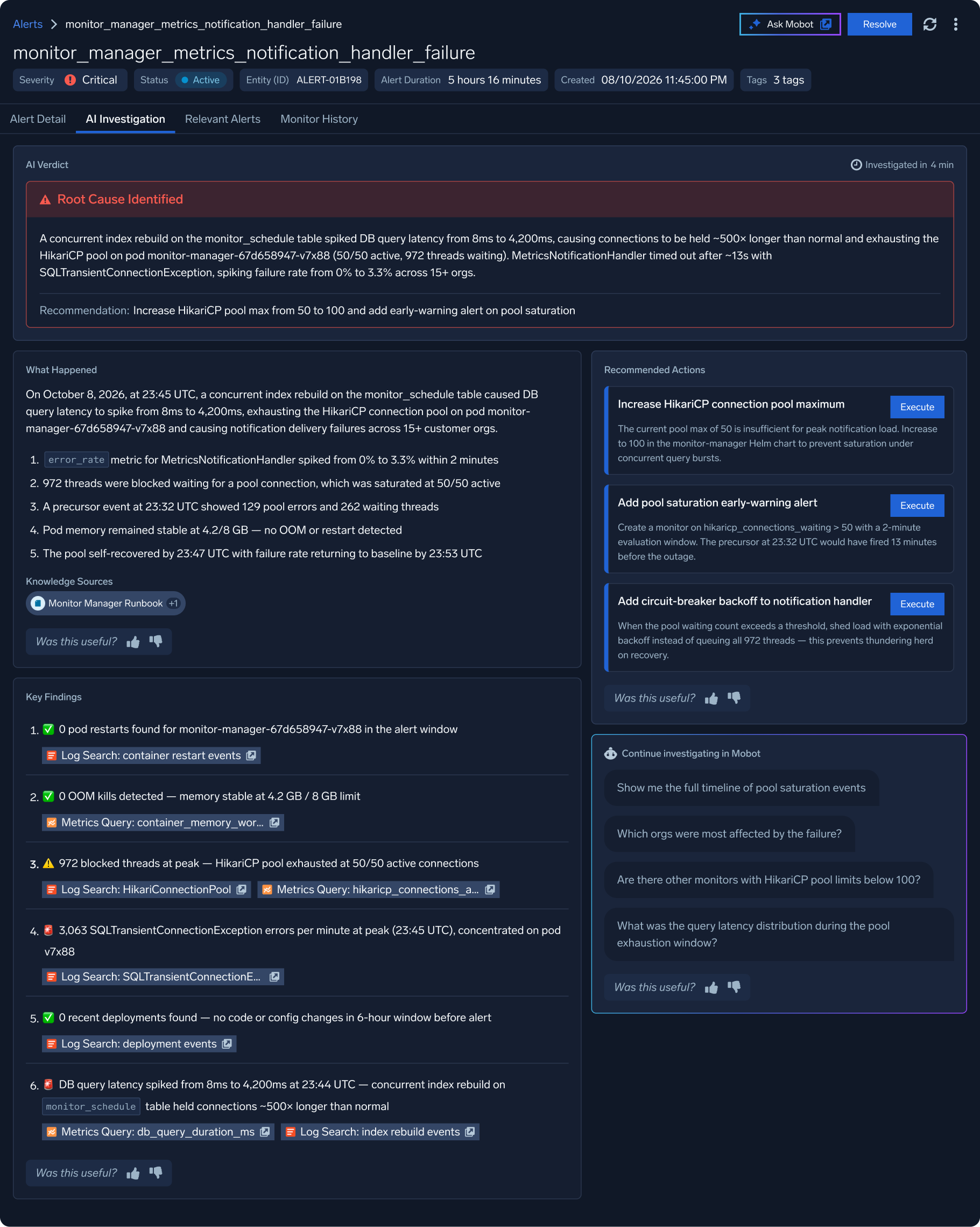Ask which orgs were most affected

coord(729,835)
